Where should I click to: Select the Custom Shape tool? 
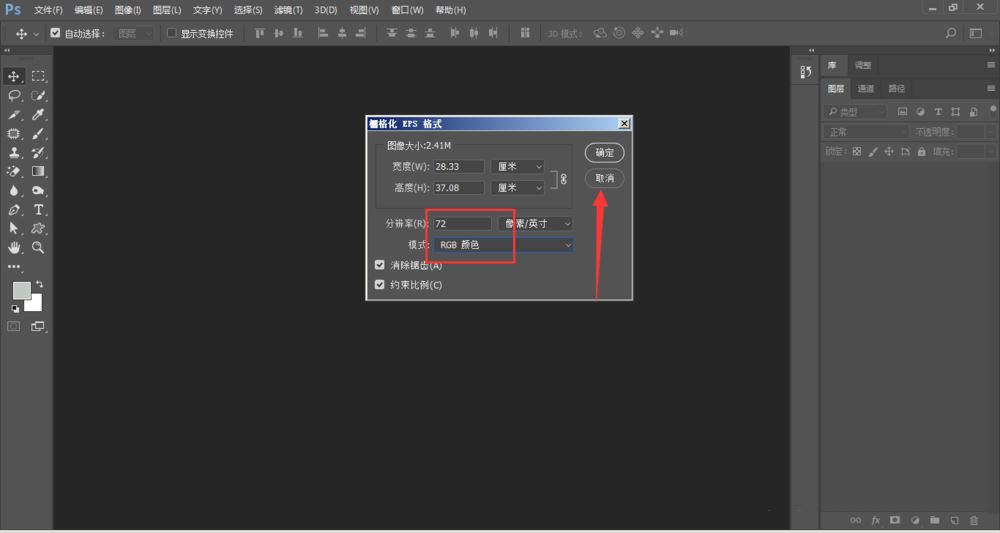pos(38,228)
